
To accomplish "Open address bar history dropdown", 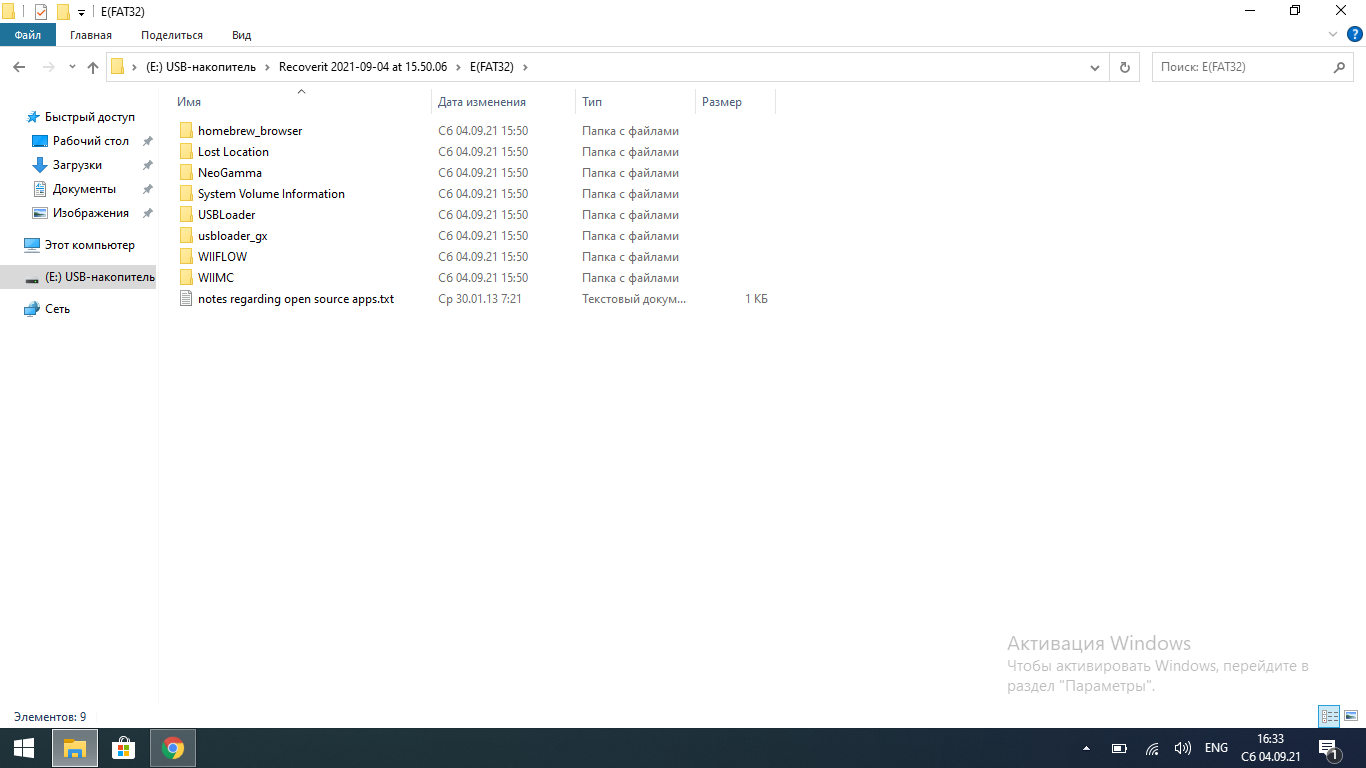I will (1095, 67).
